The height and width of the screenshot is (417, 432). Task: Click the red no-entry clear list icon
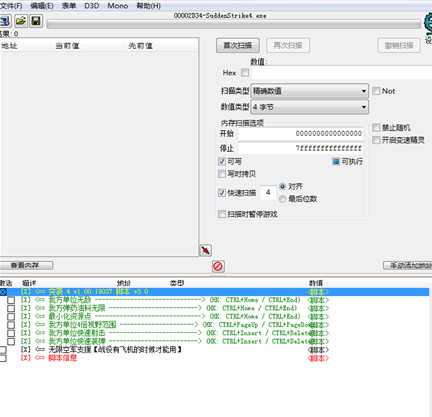[218, 266]
